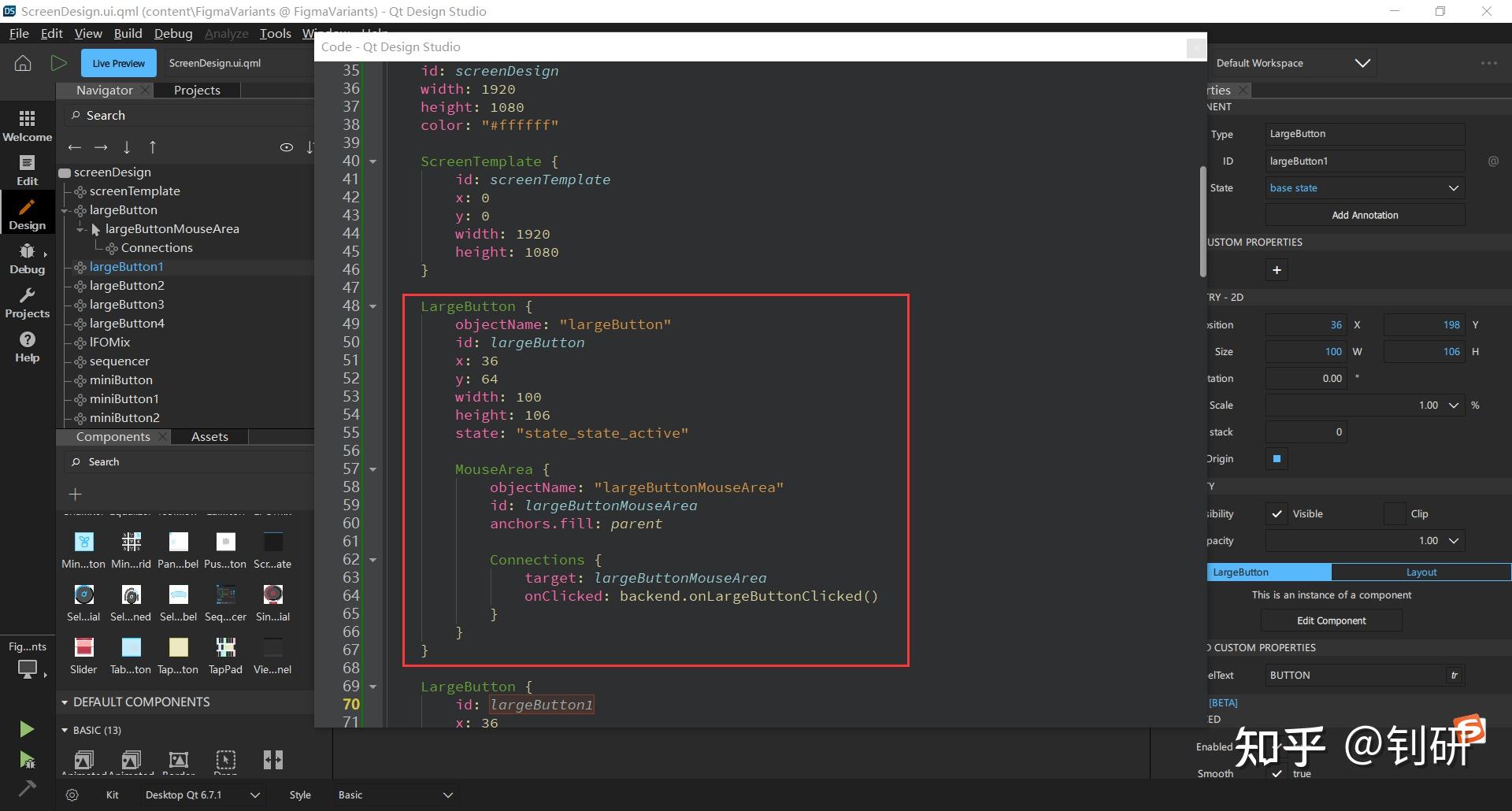Click the Edit Component button

pyautogui.click(x=1330, y=620)
